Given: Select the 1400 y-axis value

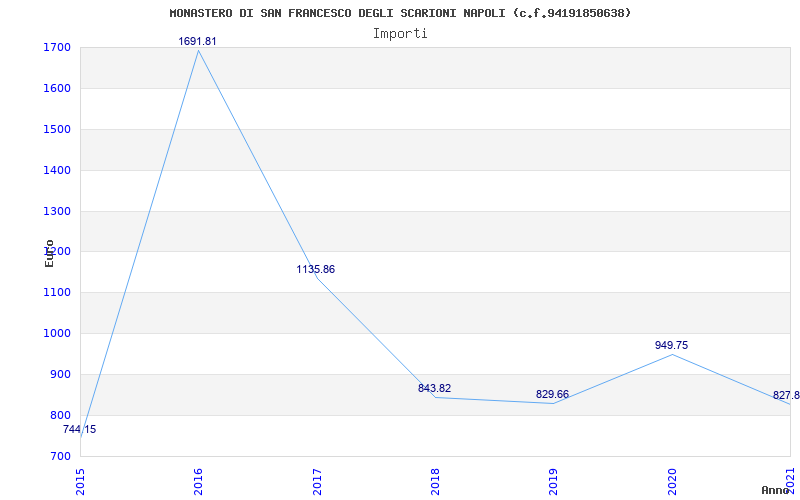Looking at the screenshot, I should point(57,170).
